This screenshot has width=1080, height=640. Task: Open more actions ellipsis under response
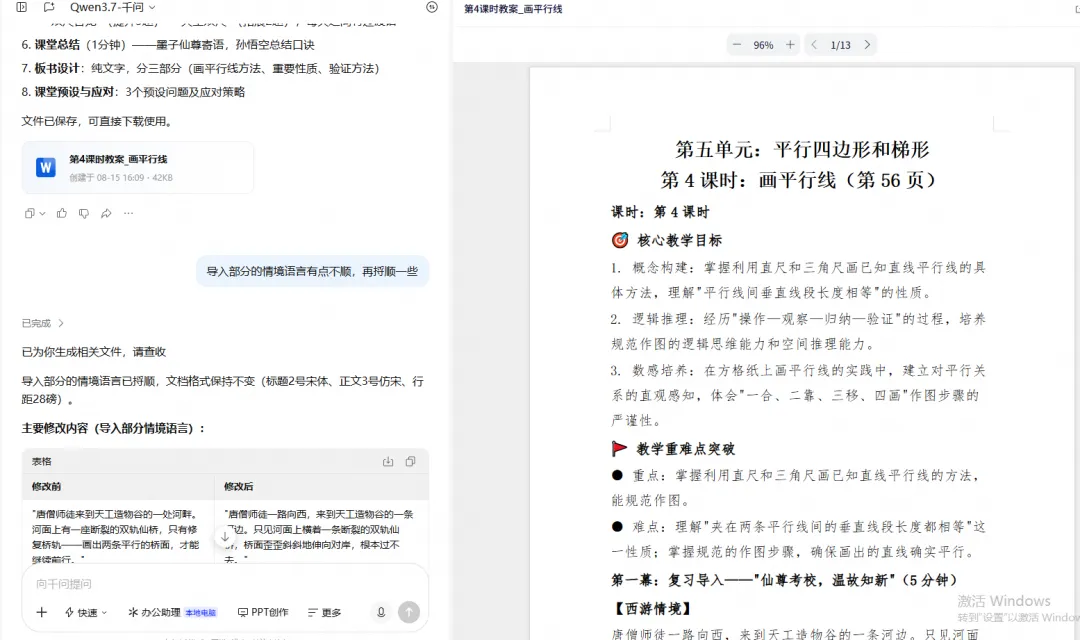[x=128, y=214]
